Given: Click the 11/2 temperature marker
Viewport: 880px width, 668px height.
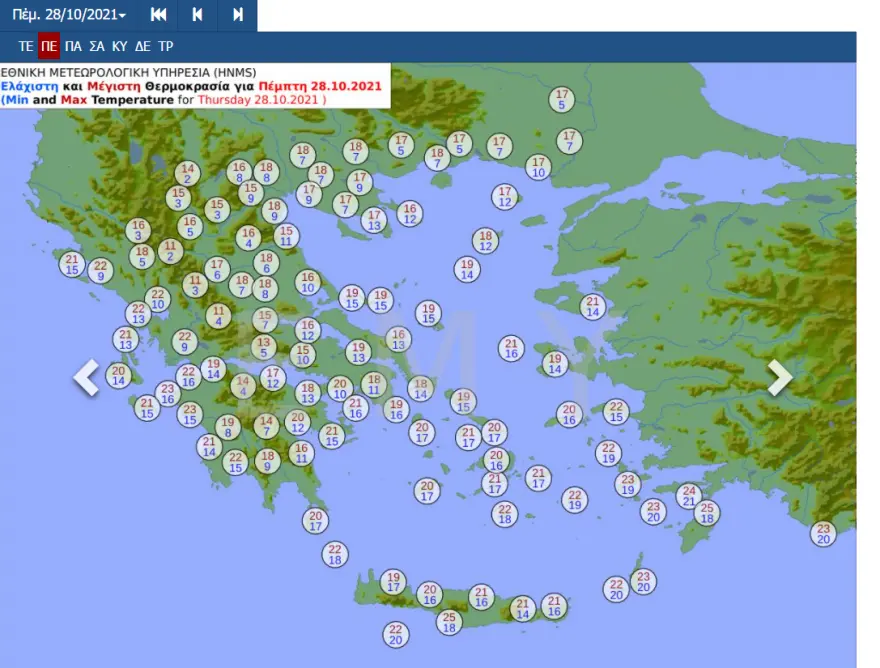Looking at the screenshot, I should (171, 251).
